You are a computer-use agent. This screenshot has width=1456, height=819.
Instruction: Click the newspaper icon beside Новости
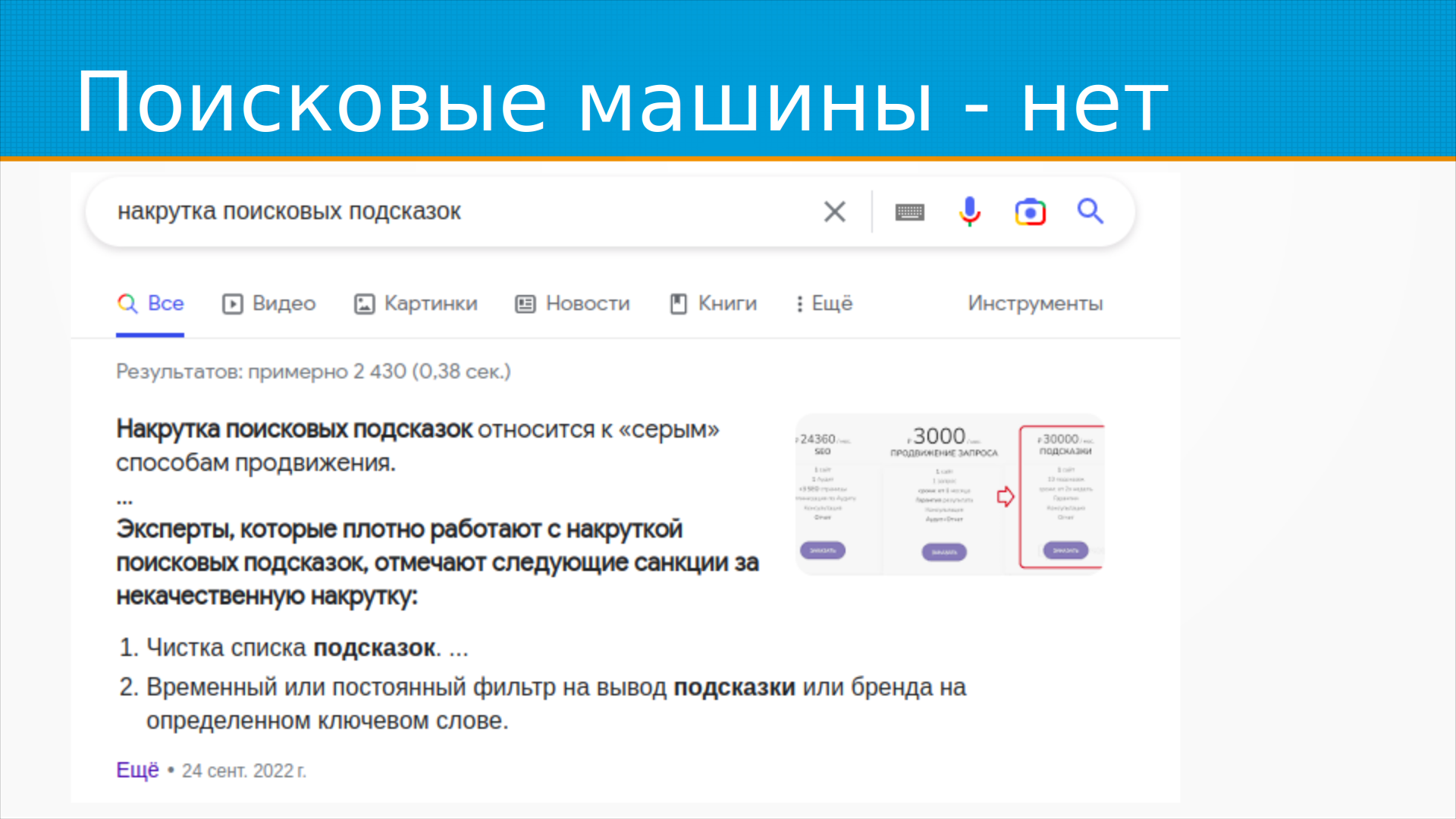(525, 304)
